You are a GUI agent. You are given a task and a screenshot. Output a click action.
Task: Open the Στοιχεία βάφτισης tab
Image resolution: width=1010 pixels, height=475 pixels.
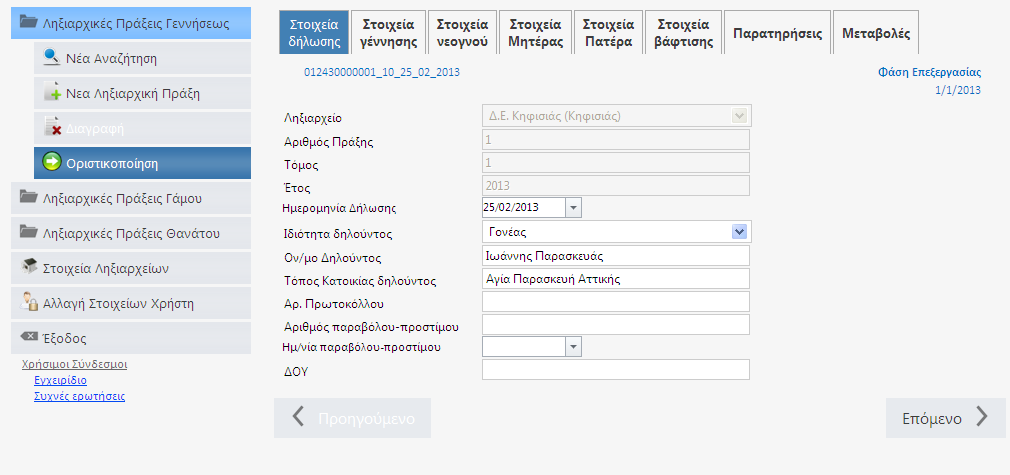click(x=683, y=34)
